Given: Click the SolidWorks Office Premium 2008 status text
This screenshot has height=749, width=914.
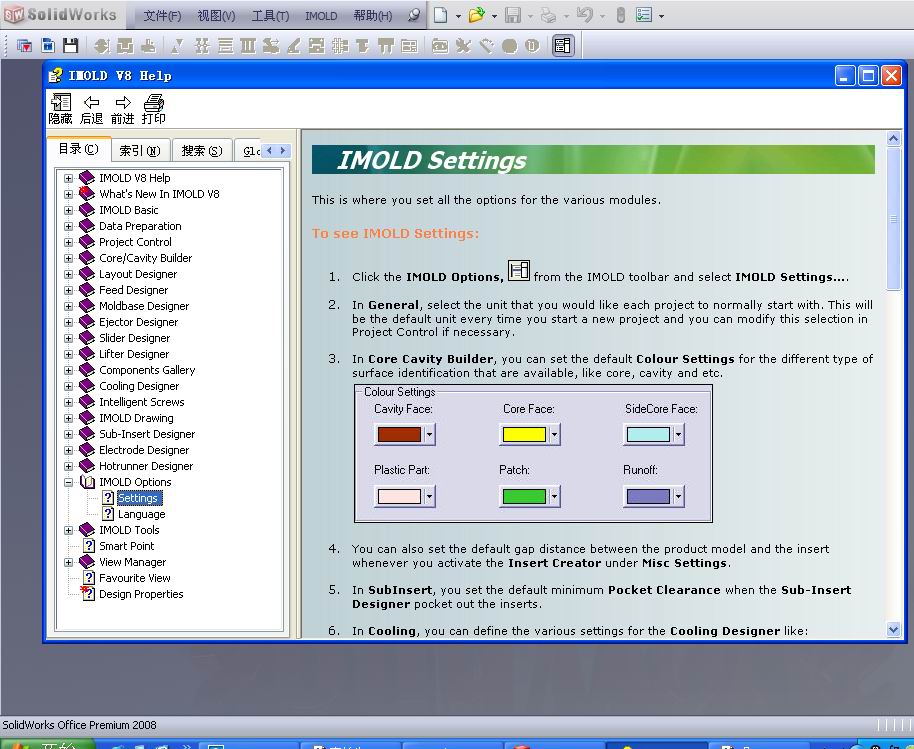Looking at the screenshot, I should coord(79,725).
